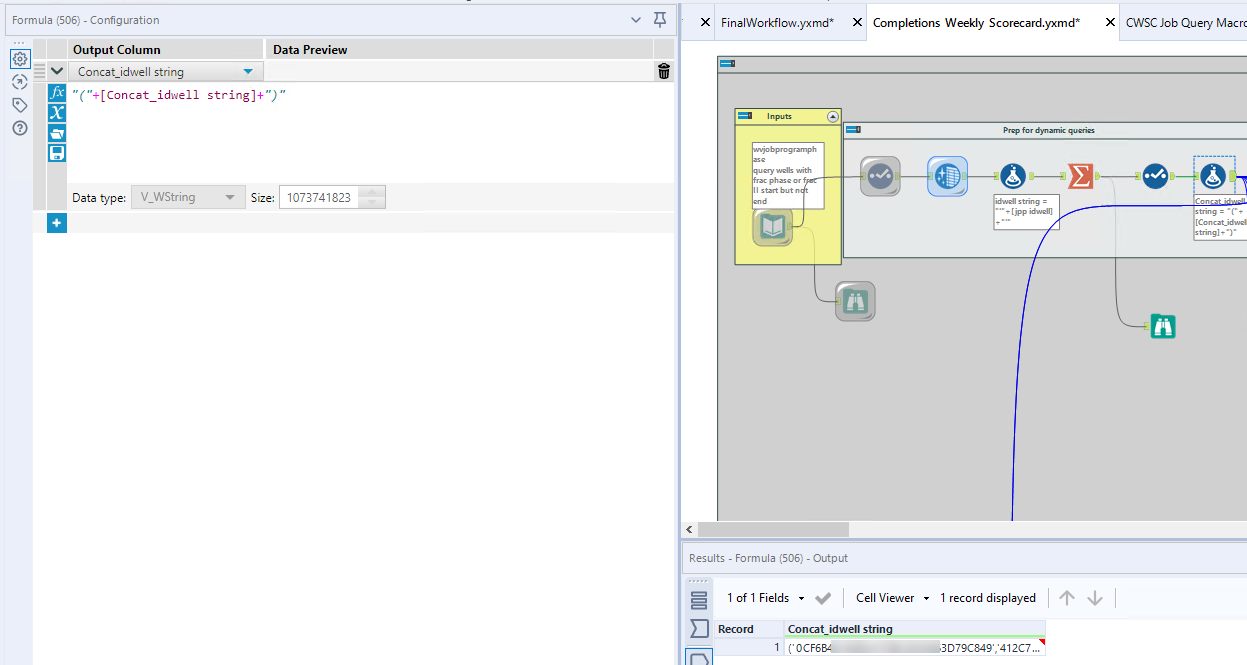Open the saved expressions folder icon
This screenshot has width=1247, height=665.
click(57, 132)
